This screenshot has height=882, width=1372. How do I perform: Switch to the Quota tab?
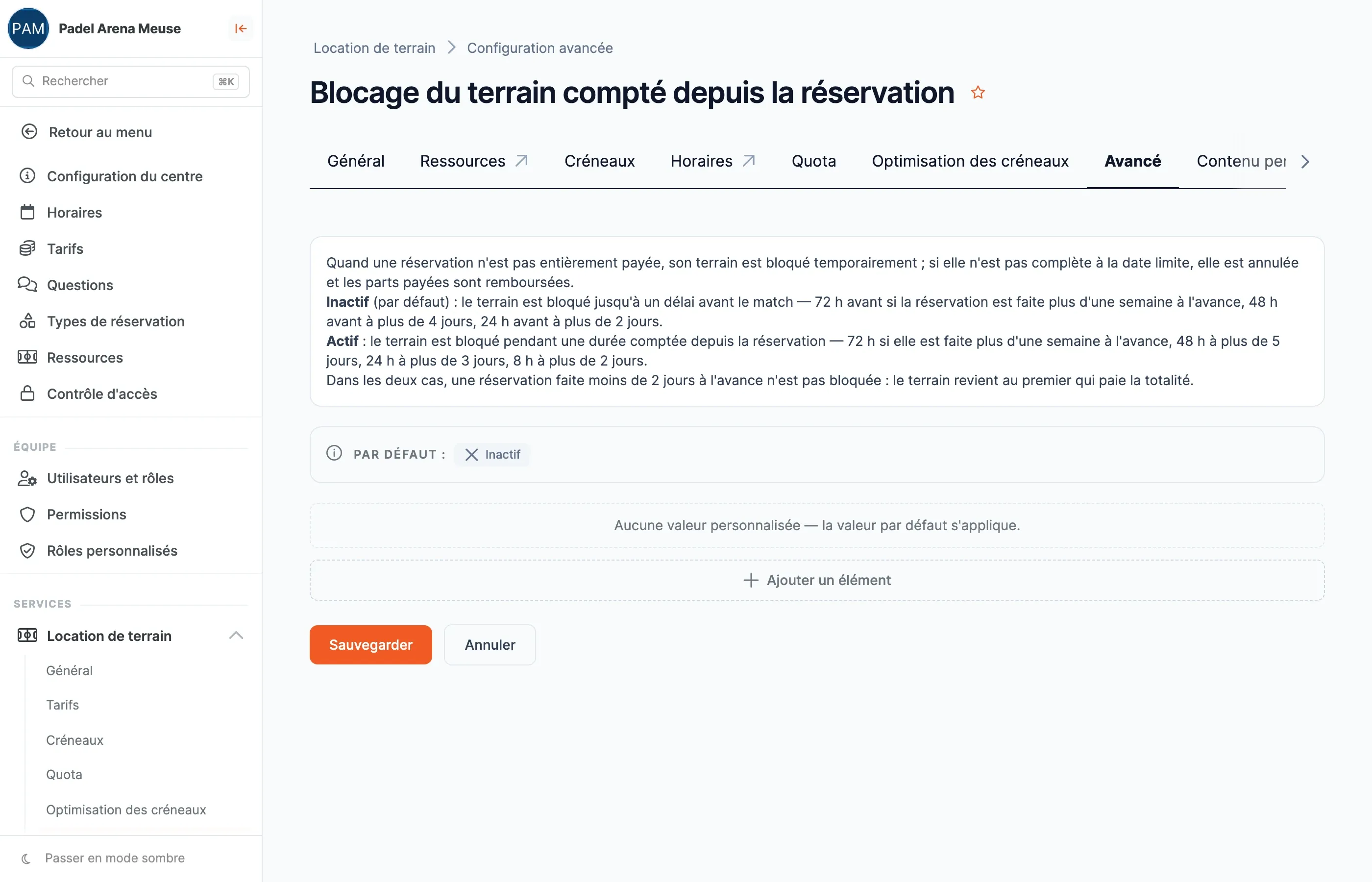point(814,161)
